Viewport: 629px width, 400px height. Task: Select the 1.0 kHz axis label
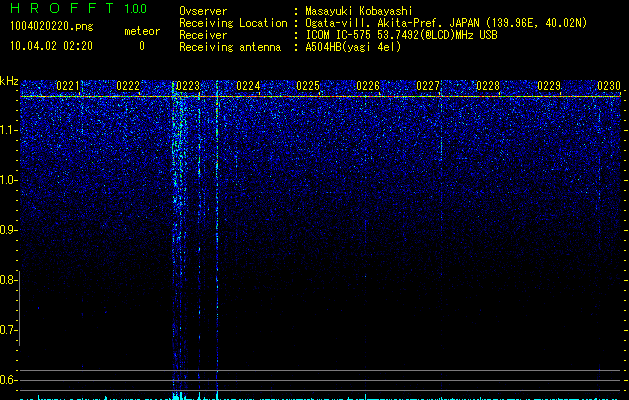9,180
